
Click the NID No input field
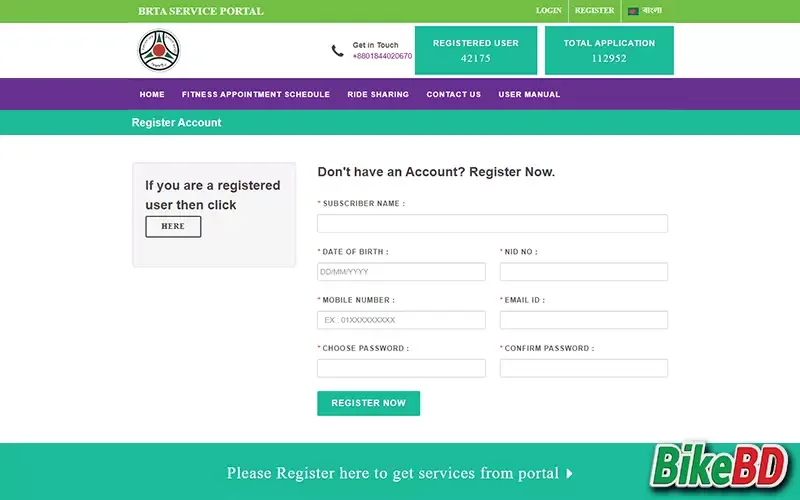(x=583, y=272)
